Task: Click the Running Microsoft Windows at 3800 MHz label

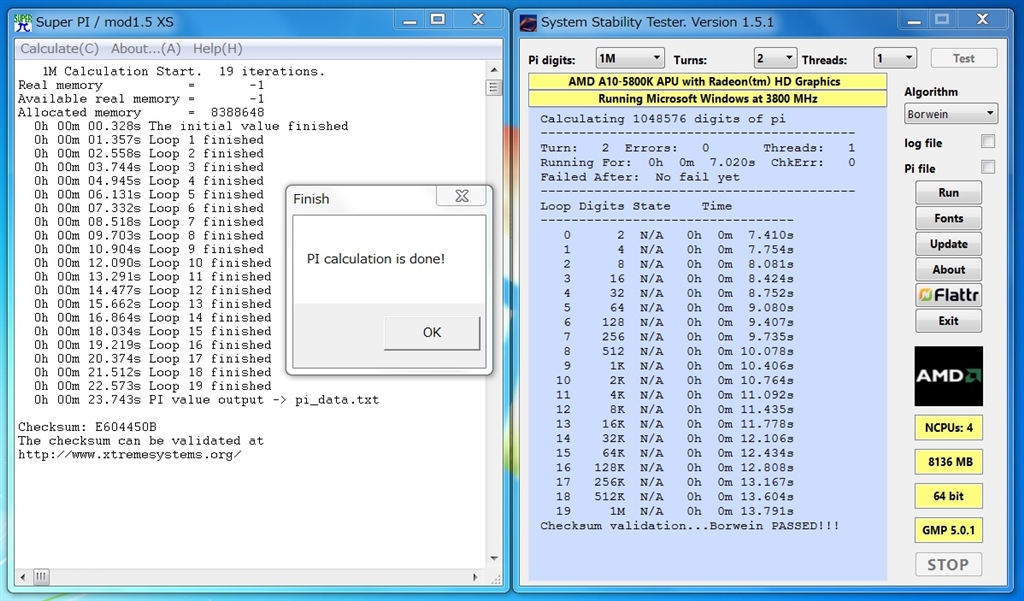Action: (707, 99)
